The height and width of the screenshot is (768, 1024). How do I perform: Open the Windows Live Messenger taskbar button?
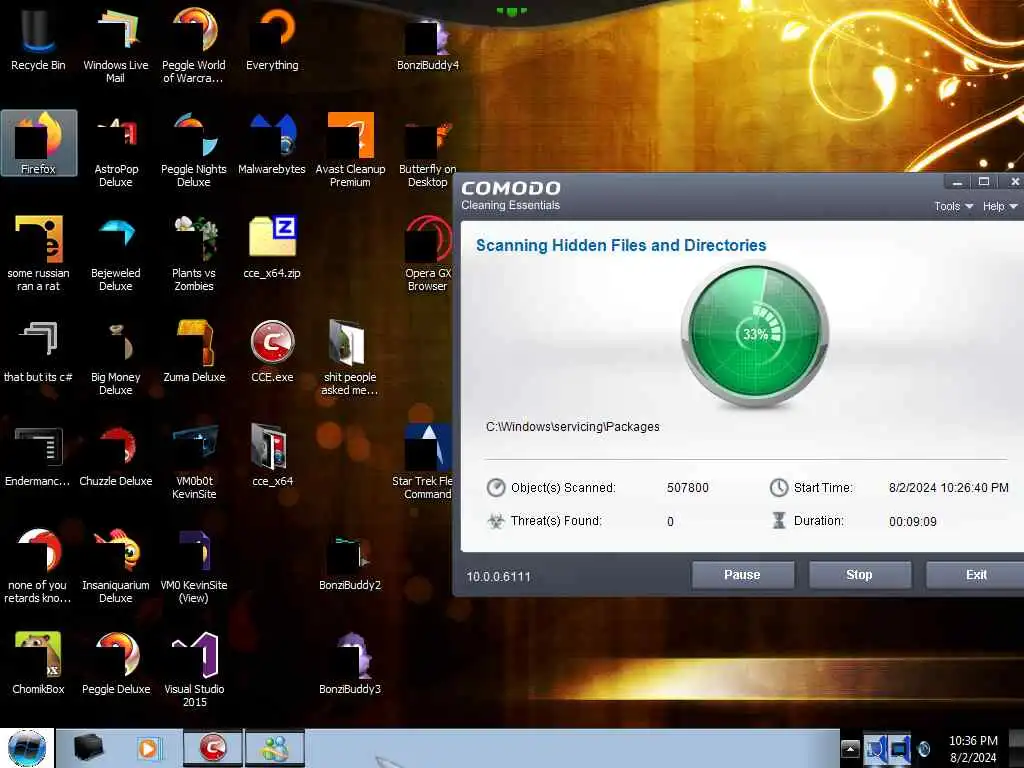pos(275,748)
